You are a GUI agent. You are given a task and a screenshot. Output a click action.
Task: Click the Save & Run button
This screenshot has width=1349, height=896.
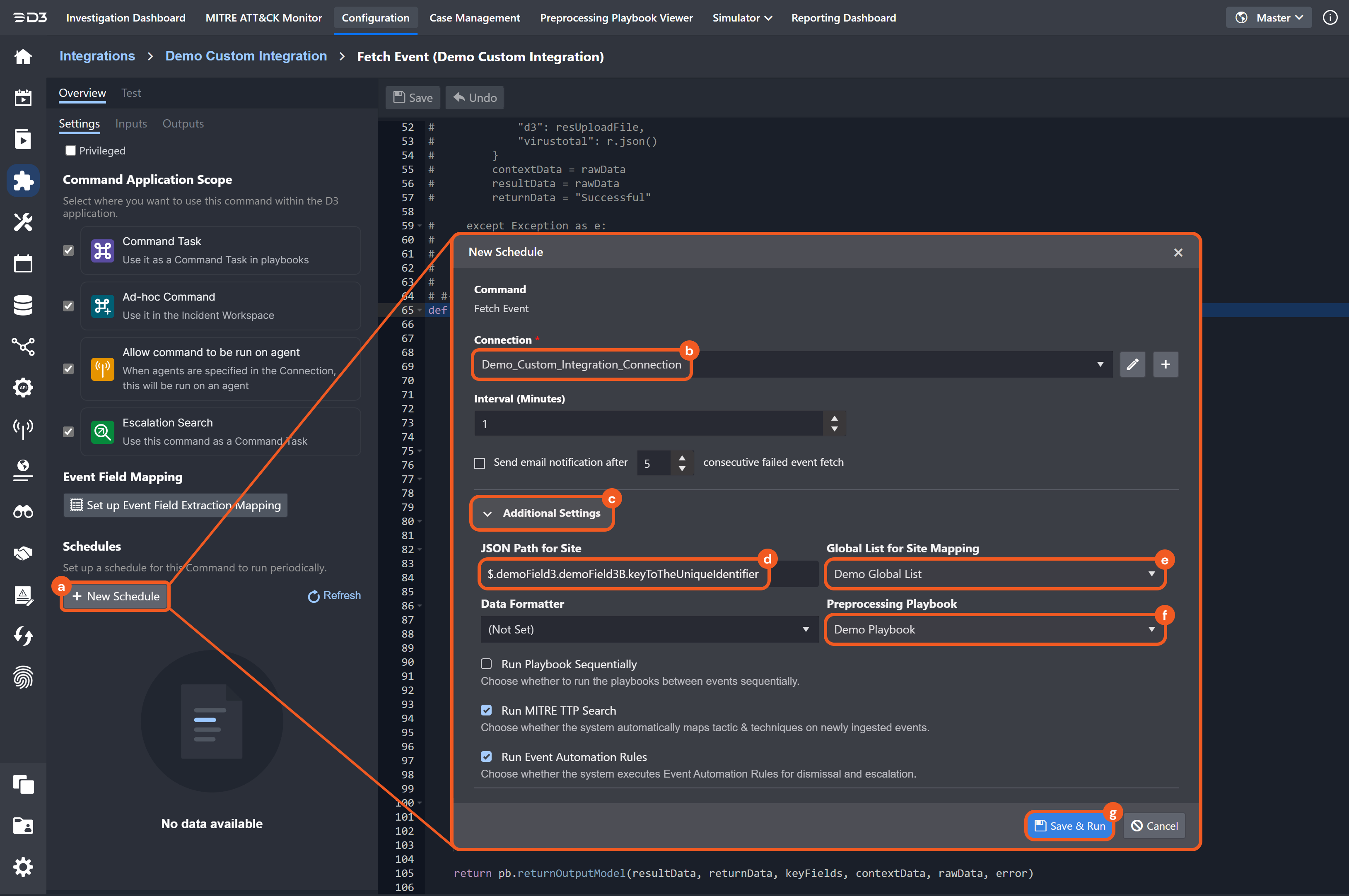(1069, 826)
